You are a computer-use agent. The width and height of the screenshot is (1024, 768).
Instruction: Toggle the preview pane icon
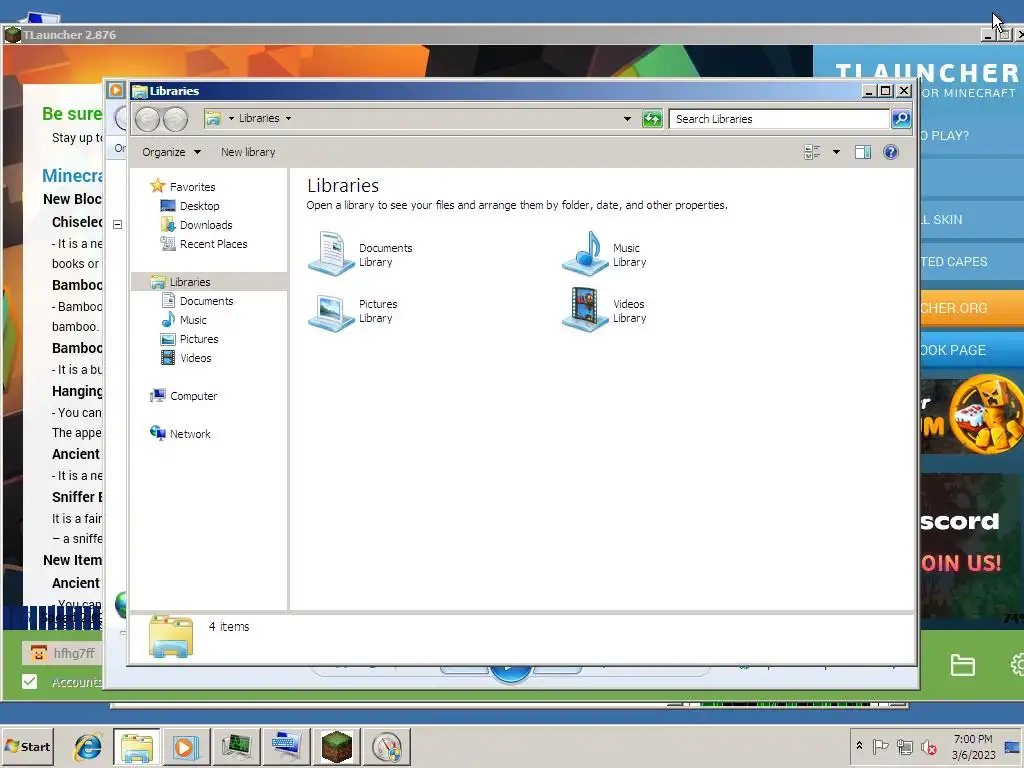click(863, 152)
